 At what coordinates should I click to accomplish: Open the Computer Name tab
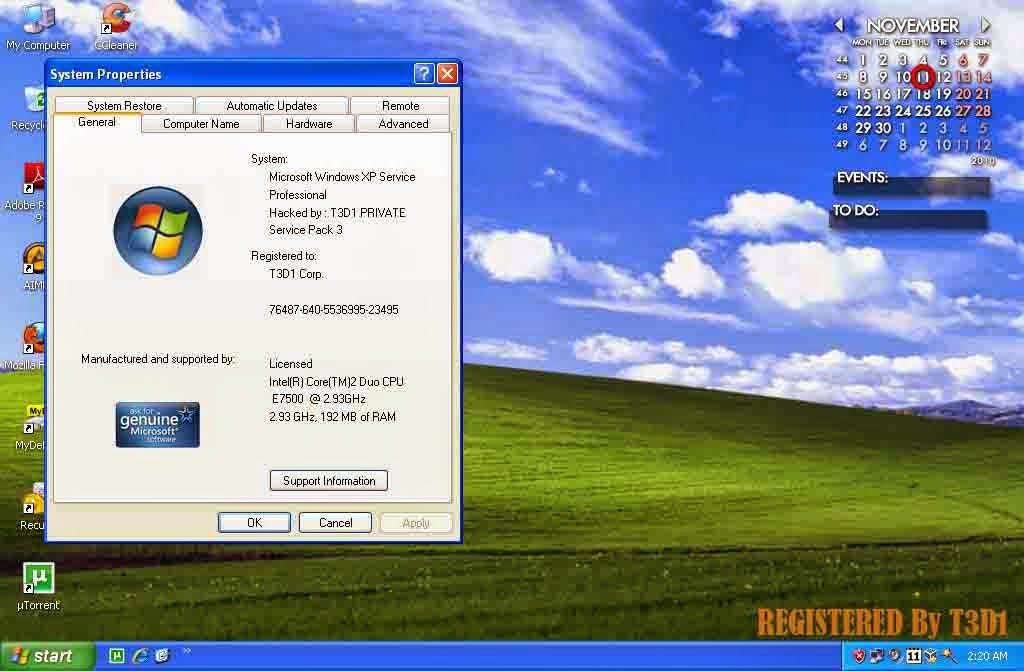click(201, 123)
